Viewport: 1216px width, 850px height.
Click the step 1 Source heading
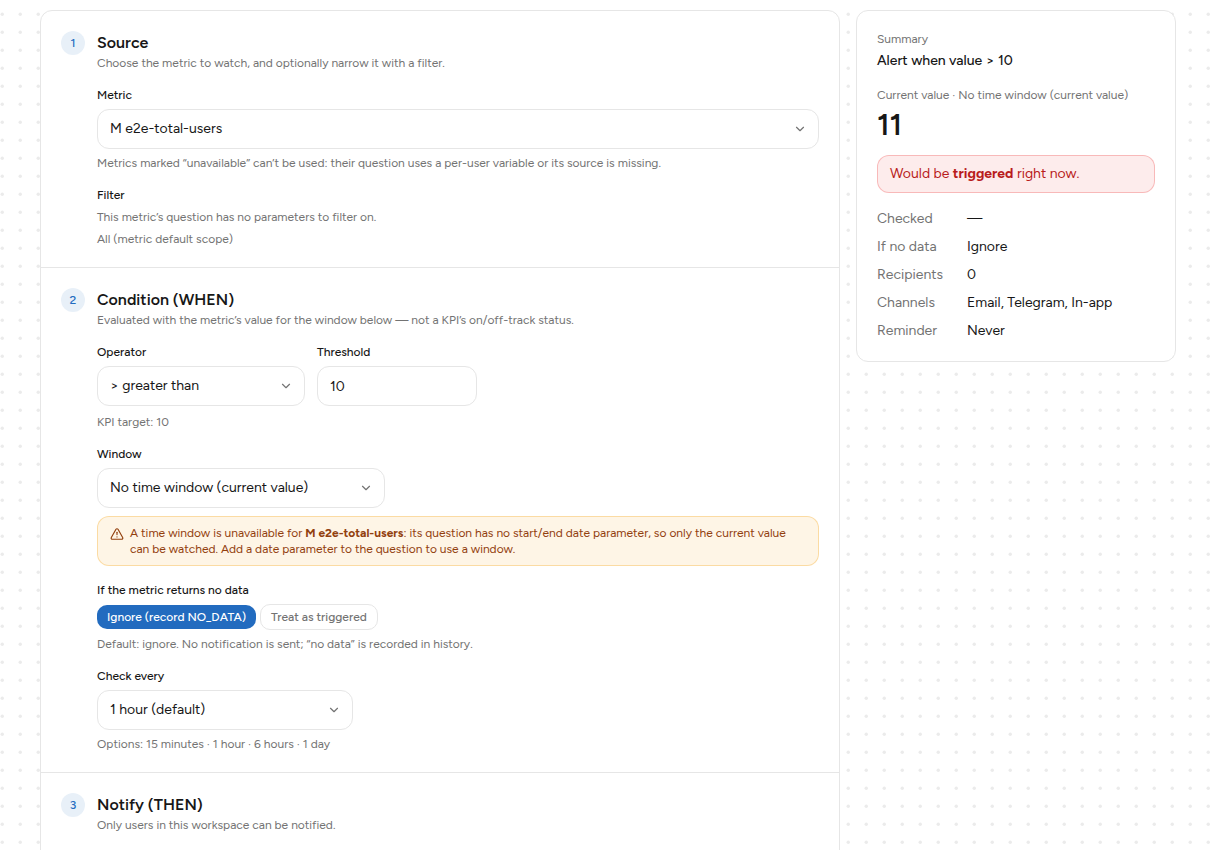coord(122,43)
